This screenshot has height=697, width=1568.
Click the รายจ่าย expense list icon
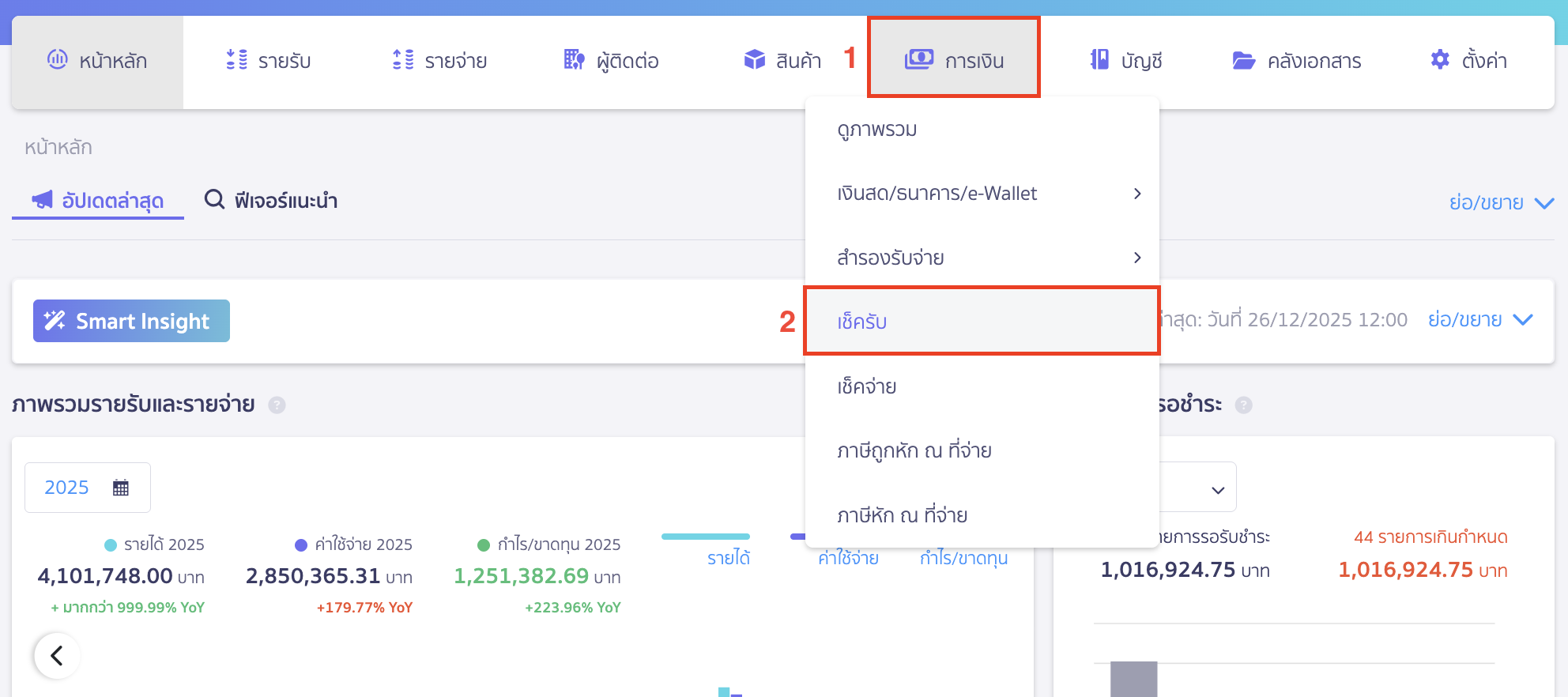click(x=403, y=60)
